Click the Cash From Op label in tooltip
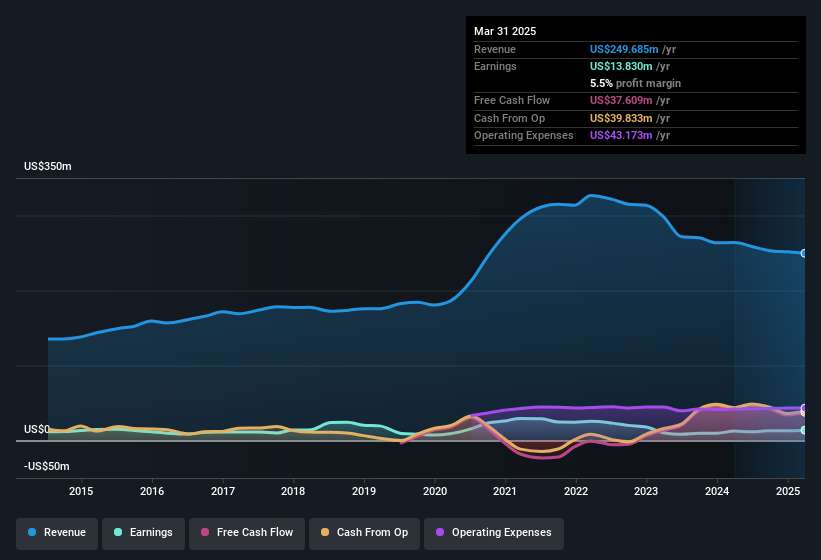This screenshot has width=821, height=560. click(x=509, y=118)
